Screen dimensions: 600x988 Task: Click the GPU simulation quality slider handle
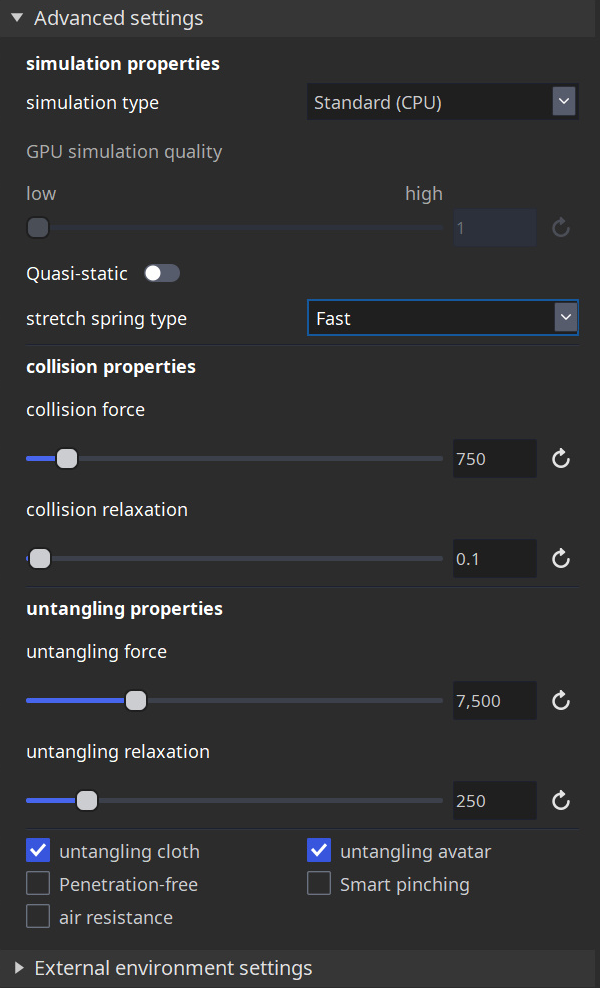[x=37, y=228]
